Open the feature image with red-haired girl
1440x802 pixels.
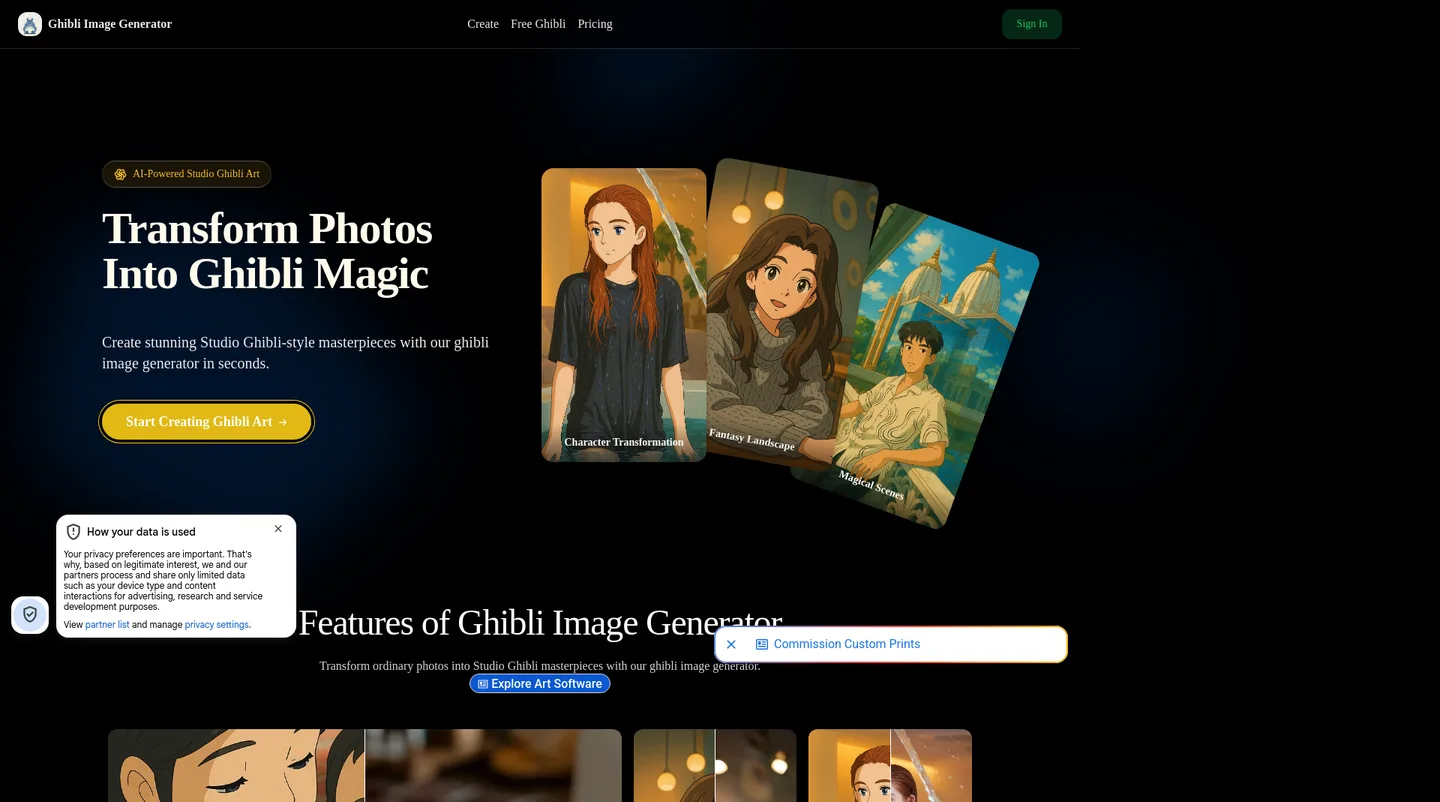(890, 765)
